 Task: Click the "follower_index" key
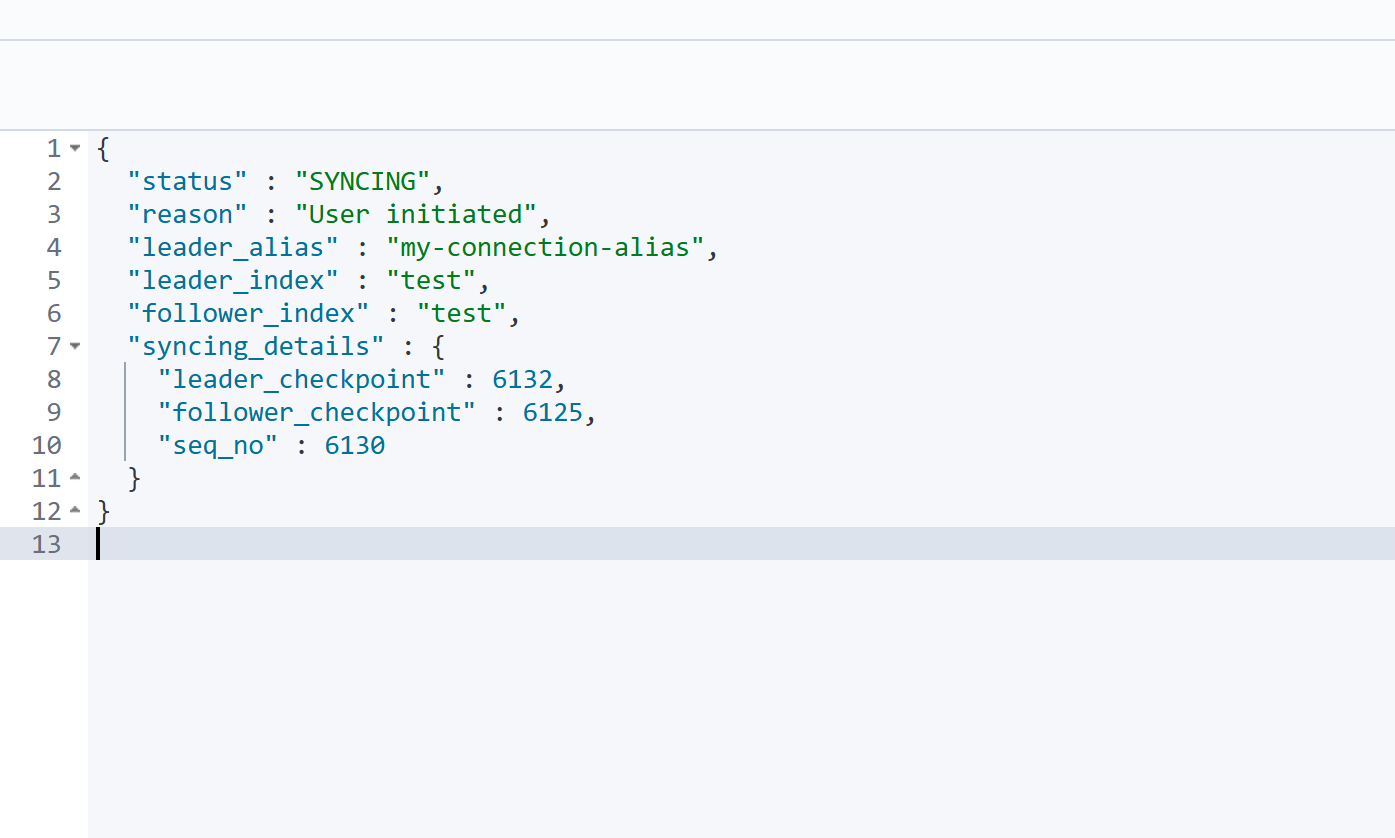[x=248, y=313]
